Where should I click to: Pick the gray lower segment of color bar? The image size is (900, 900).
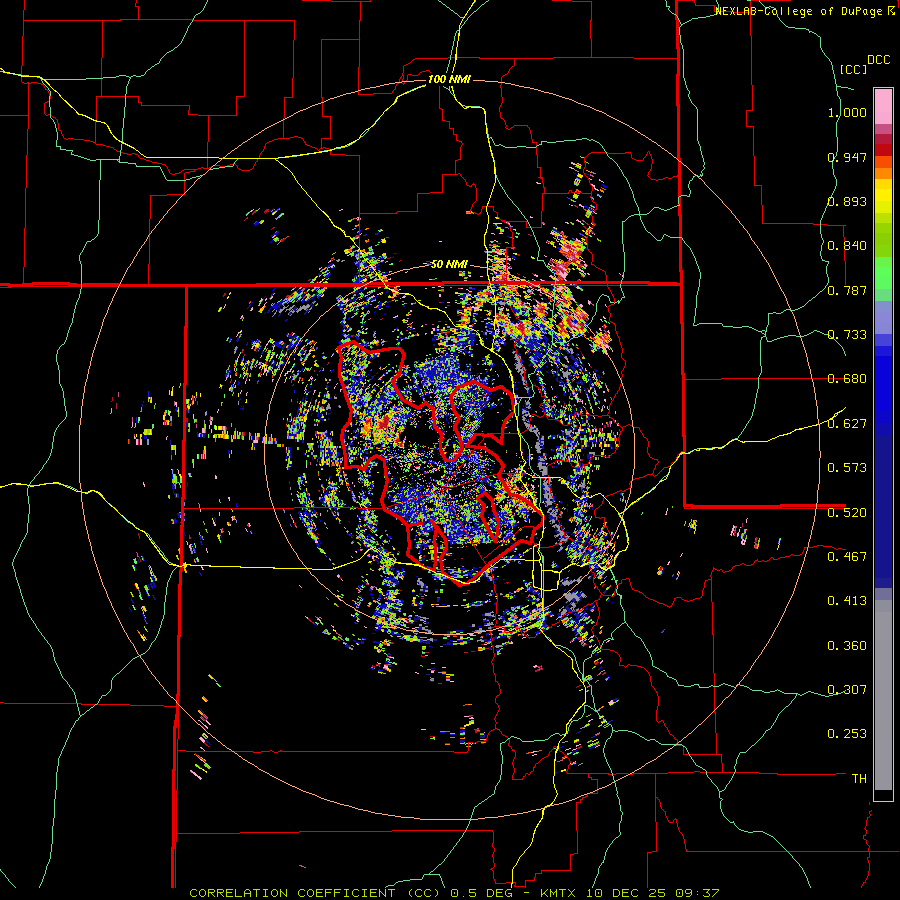(x=883, y=695)
